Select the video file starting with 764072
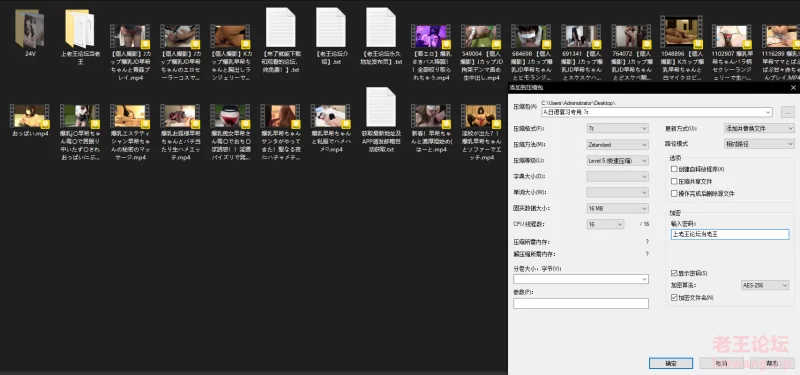This screenshot has height=375, width=800. coord(631,37)
